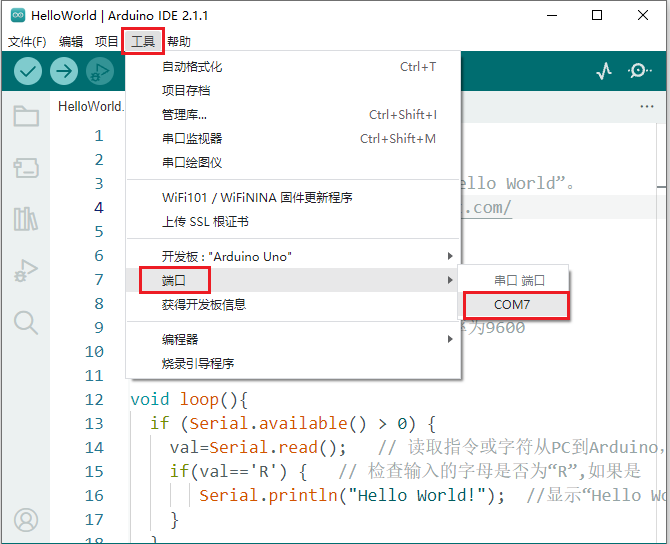The height and width of the screenshot is (544, 670).
Task: Select 项目存档 menu entry
Action: pyautogui.click(x=294, y=91)
